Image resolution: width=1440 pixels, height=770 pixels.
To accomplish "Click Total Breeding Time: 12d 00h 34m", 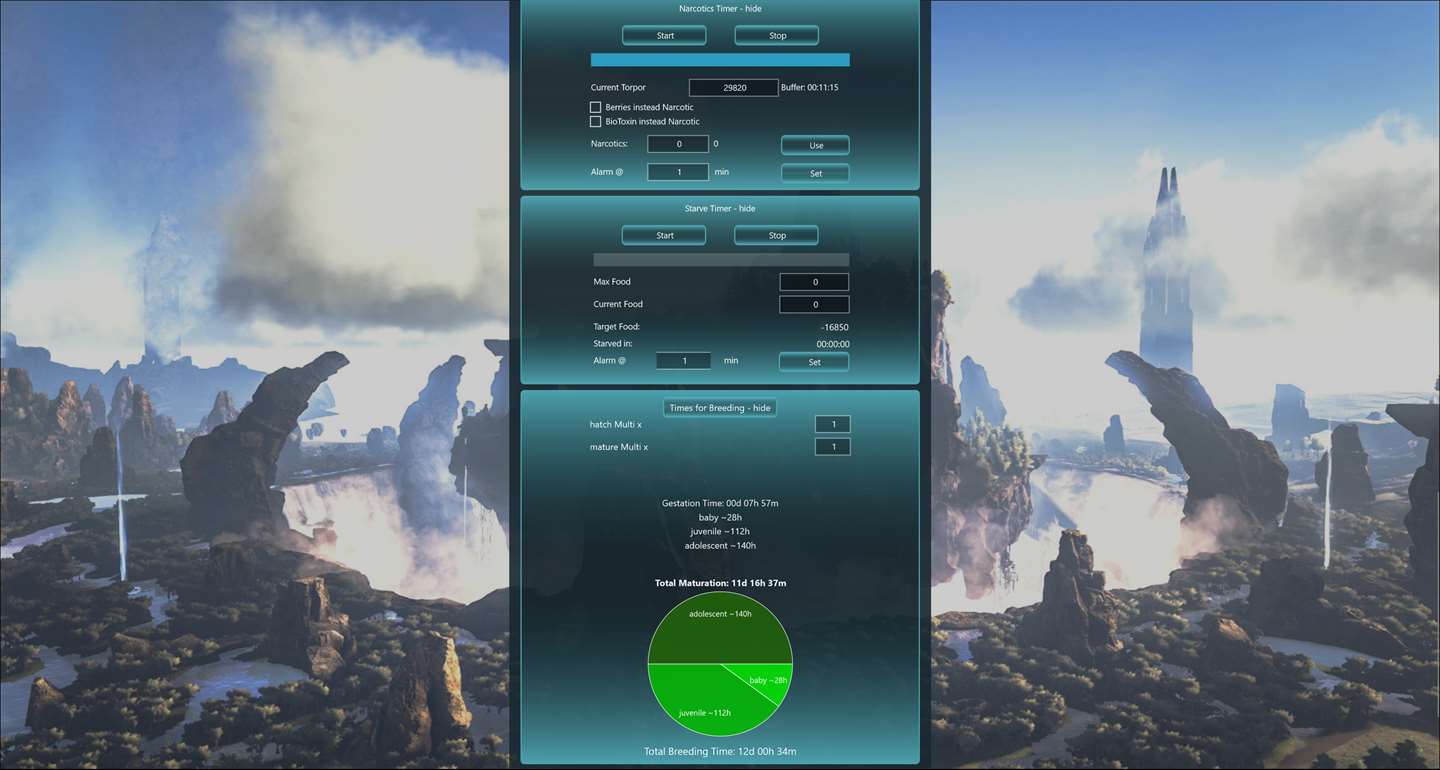I will 720,751.
